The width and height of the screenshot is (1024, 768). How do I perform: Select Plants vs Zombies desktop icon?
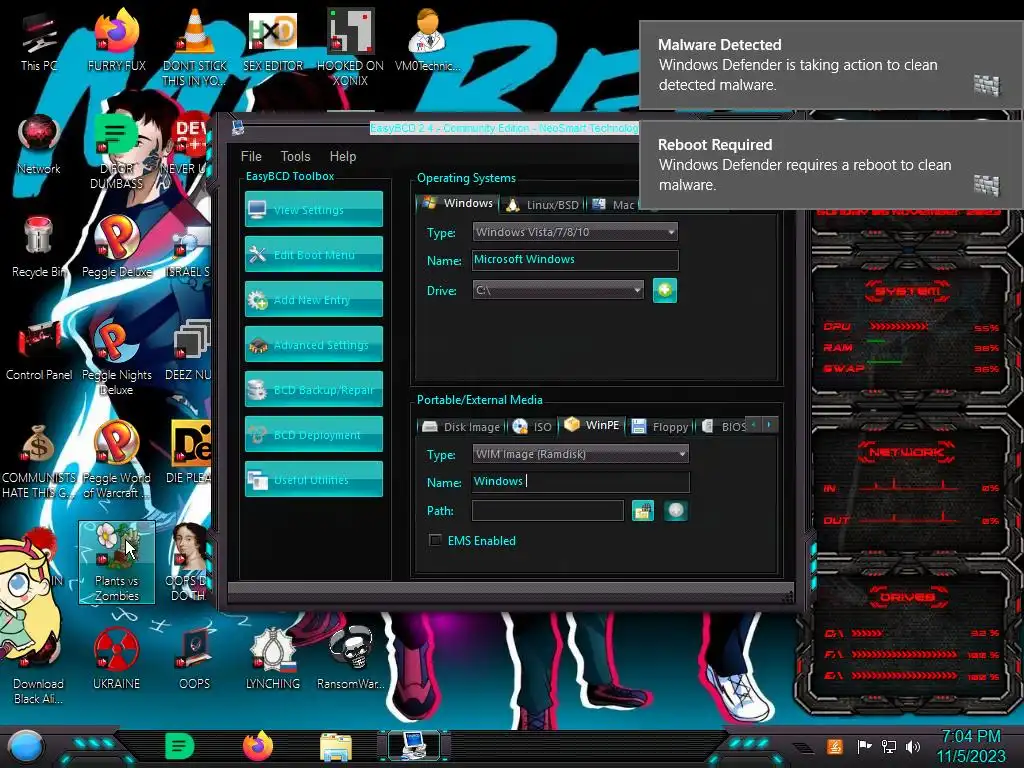pos(117,562)
